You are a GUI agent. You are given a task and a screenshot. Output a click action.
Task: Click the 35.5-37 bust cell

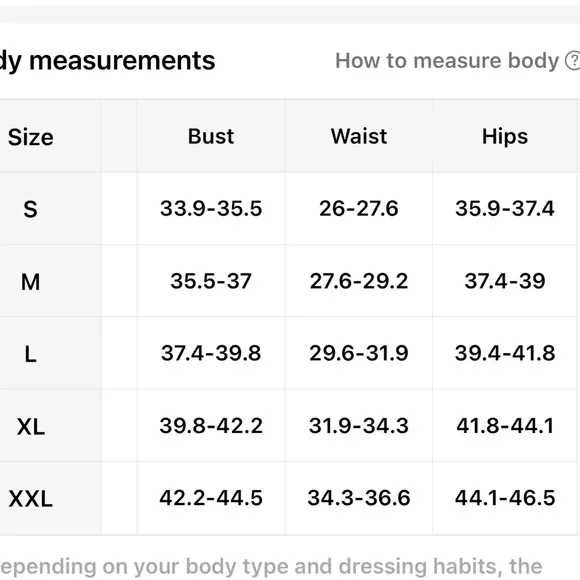tap(211, 281)
